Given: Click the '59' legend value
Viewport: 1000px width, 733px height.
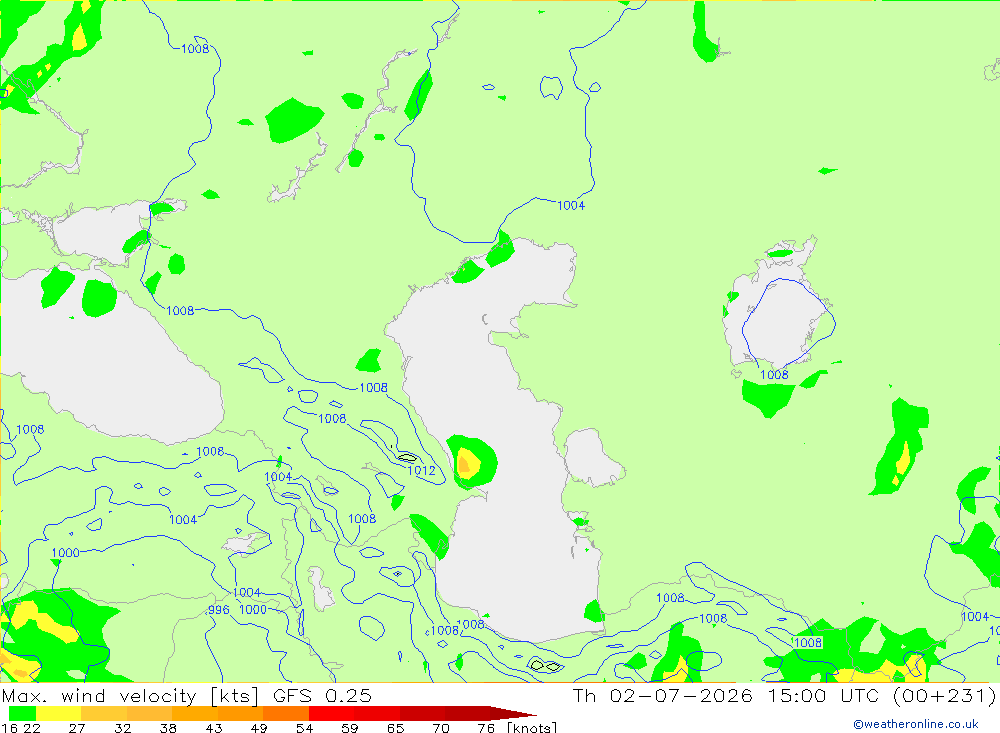Looking at the screenshot, I should [350, 727].
